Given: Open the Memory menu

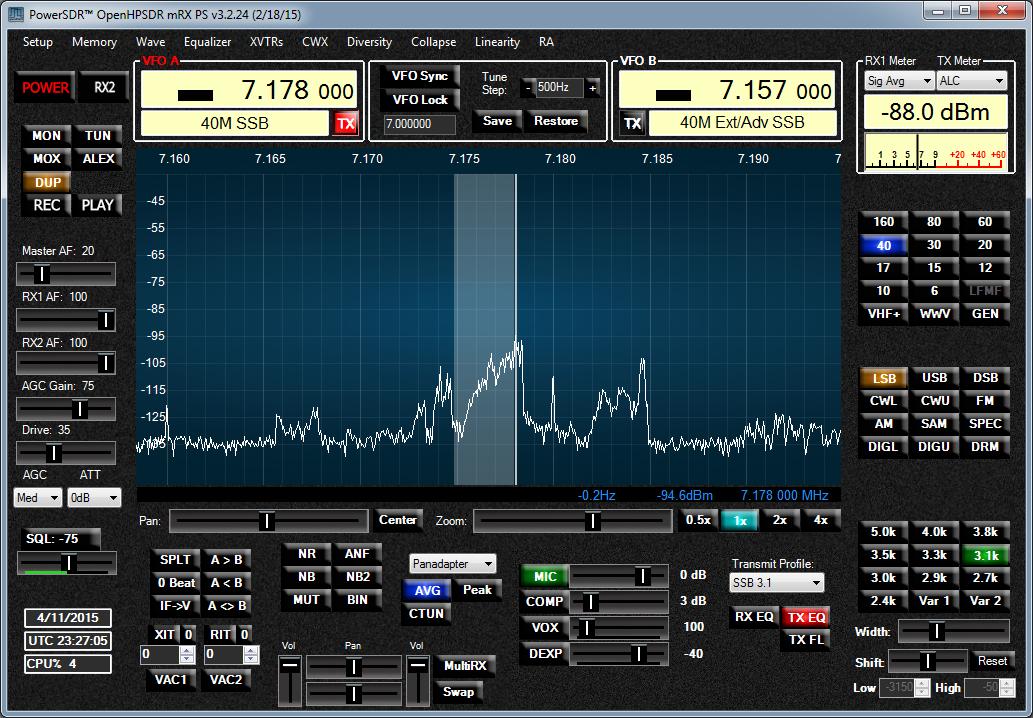Looking at the screenshot, I should click(x=94, y=41).
